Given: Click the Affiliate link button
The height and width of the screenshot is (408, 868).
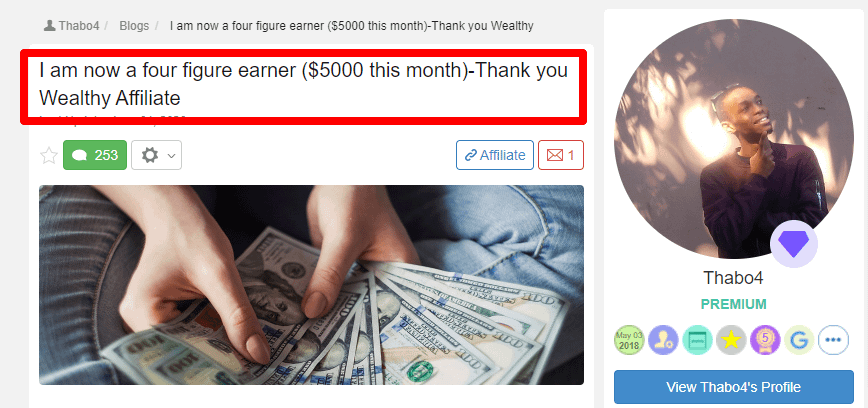Looking at the screenshot, I should pos(495,155).
